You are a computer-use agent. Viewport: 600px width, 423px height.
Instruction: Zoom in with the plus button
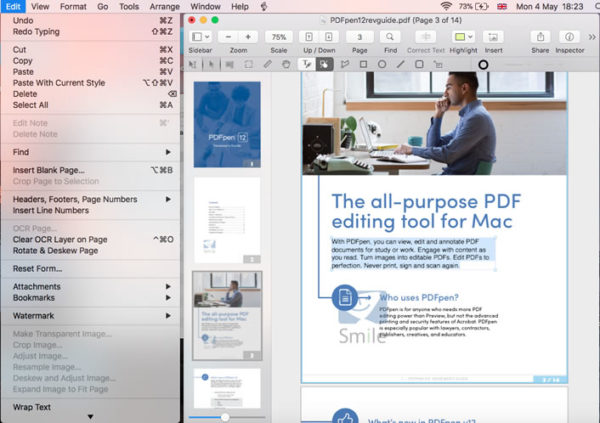click(x=248, y=37)
